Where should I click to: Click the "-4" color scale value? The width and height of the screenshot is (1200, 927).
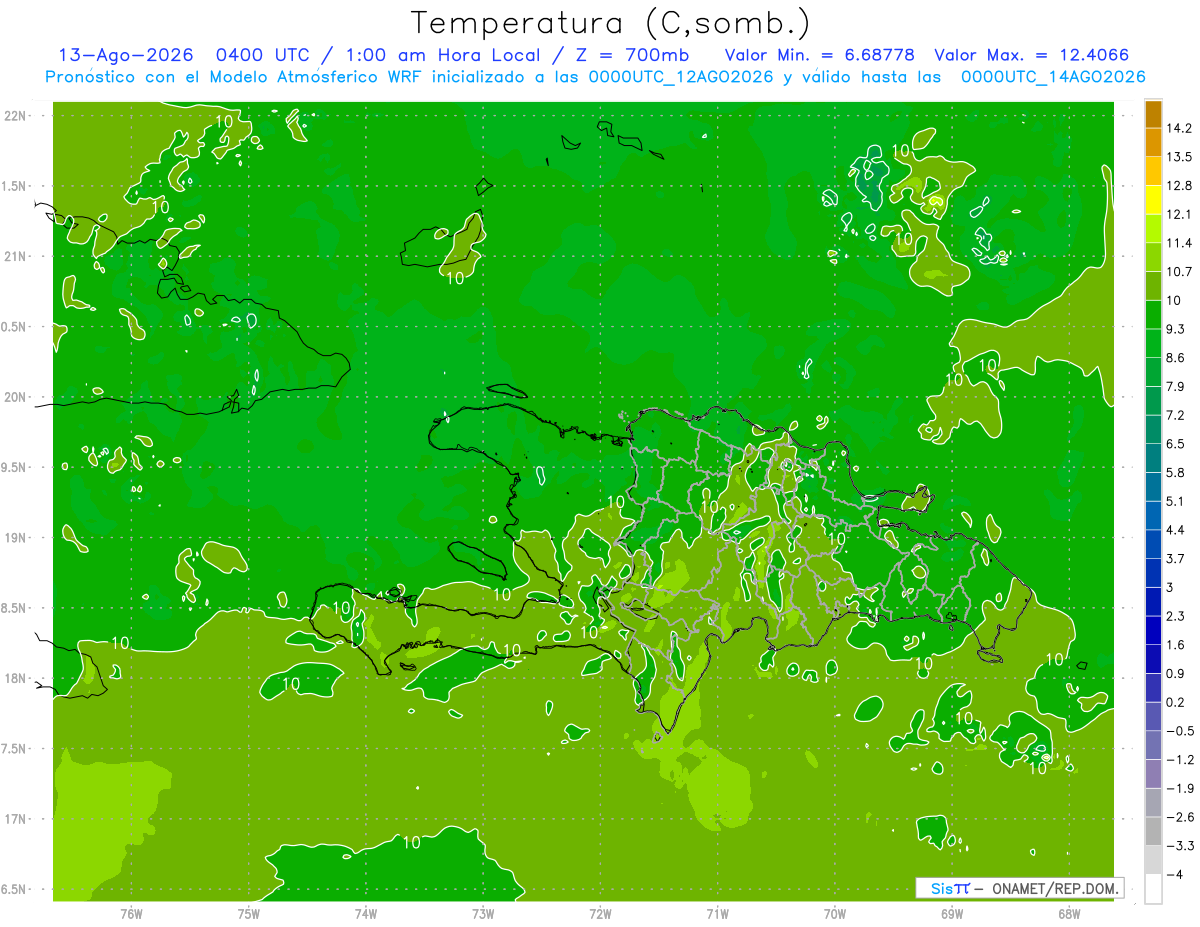tap(1173, 874)
